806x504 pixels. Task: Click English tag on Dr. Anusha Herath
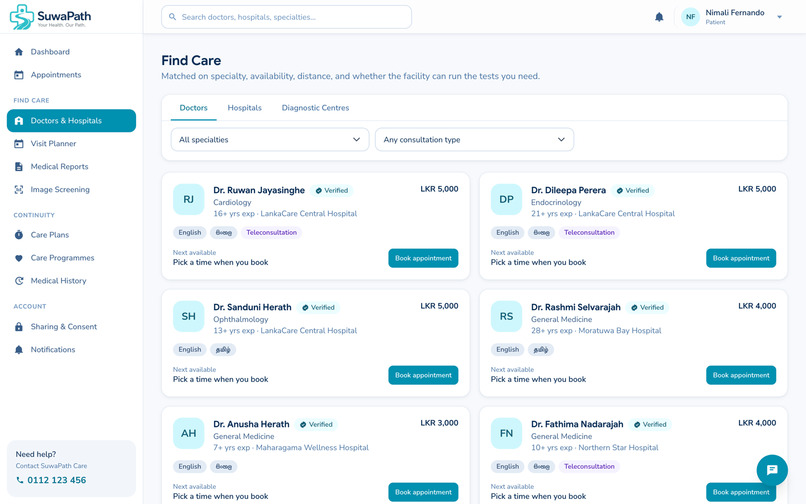pos(190,467)
